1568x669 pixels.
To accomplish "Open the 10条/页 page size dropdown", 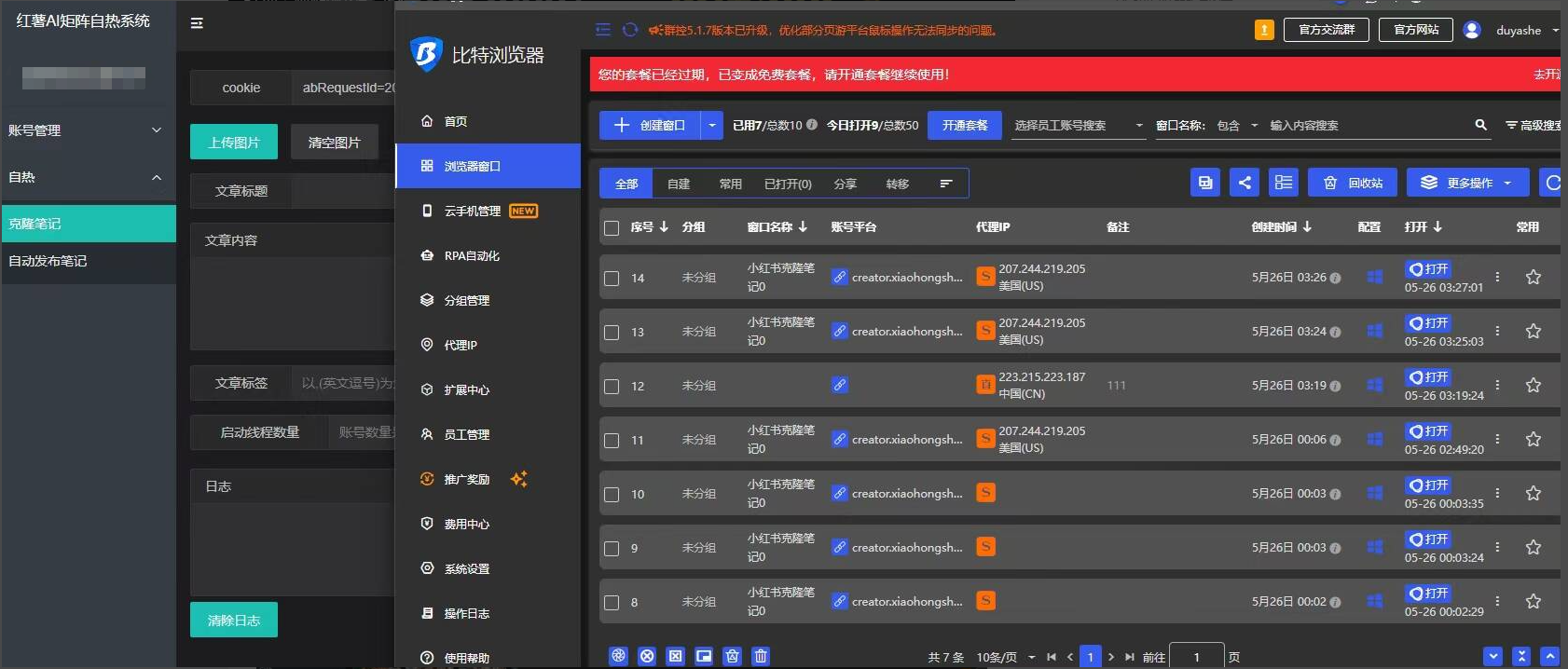I will click(1006, 657).
